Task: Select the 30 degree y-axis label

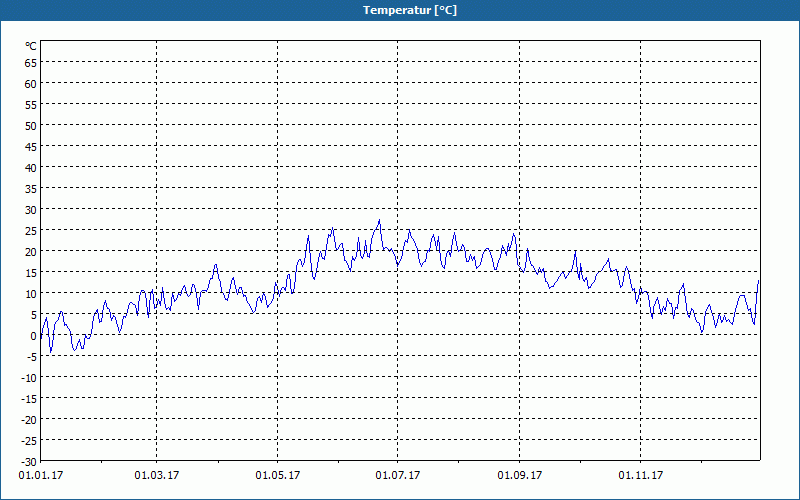Action: [x=31, y=209]
